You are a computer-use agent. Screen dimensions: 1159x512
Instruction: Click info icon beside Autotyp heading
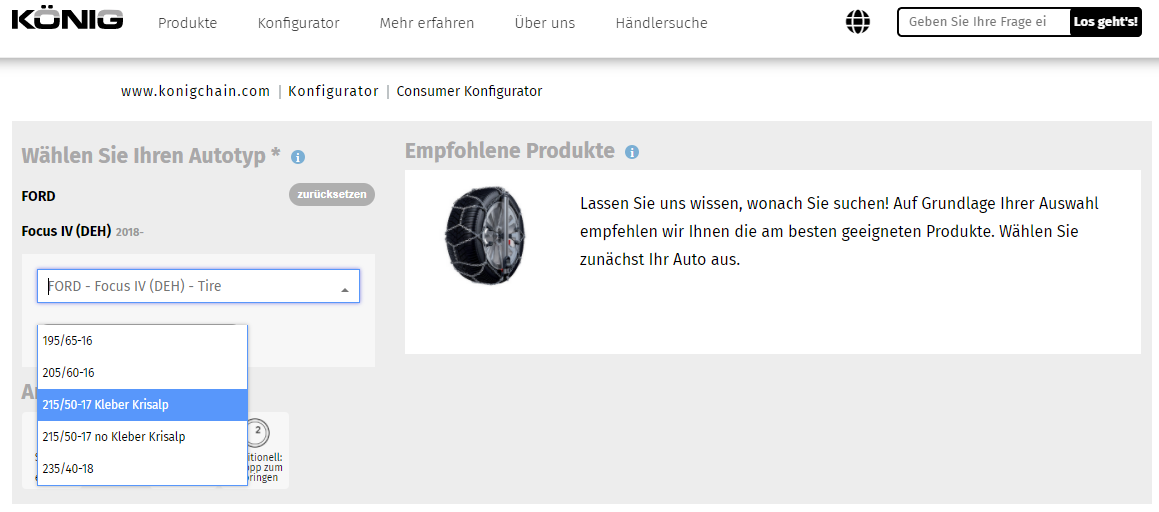click(x=298, y=157)
